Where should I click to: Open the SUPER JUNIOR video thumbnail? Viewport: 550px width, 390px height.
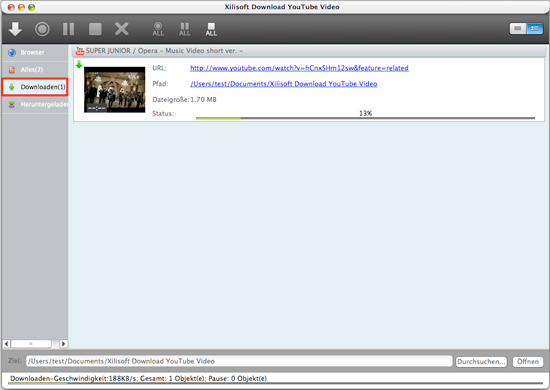point(114,89)
